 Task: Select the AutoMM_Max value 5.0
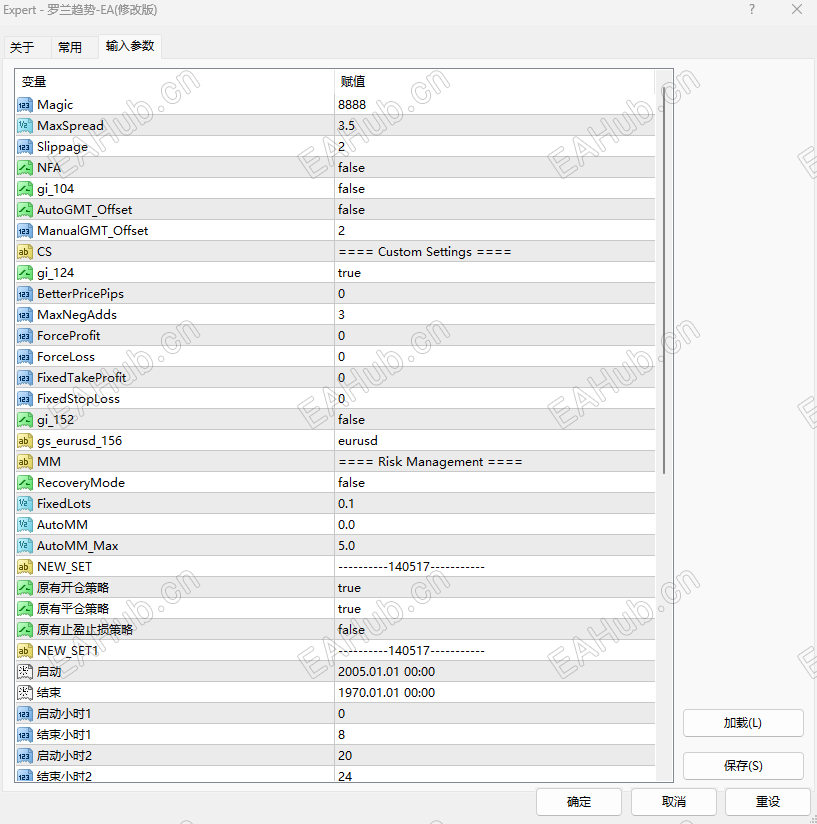point(346,547)
